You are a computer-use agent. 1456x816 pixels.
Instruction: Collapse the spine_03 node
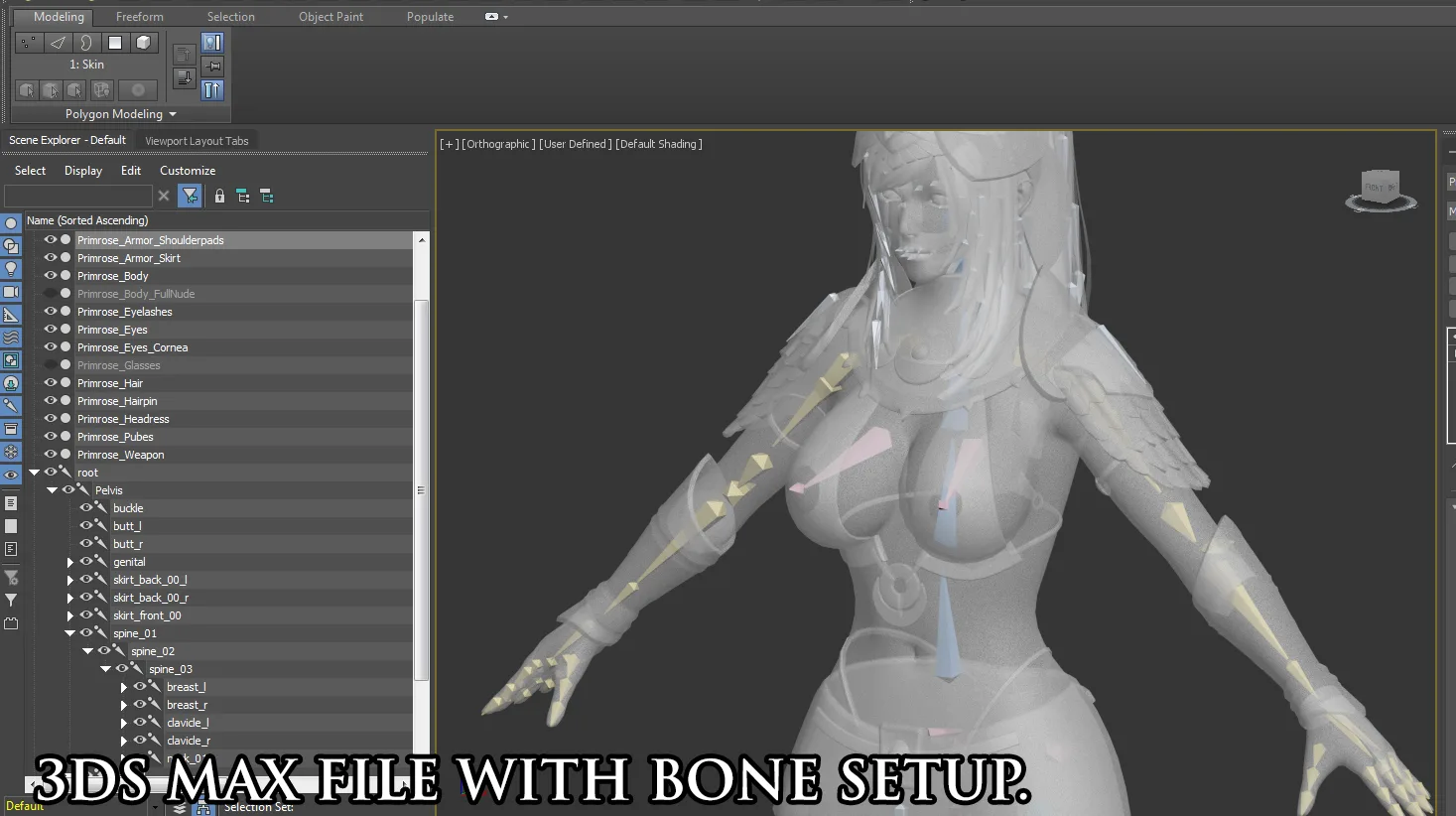(105, 669)
